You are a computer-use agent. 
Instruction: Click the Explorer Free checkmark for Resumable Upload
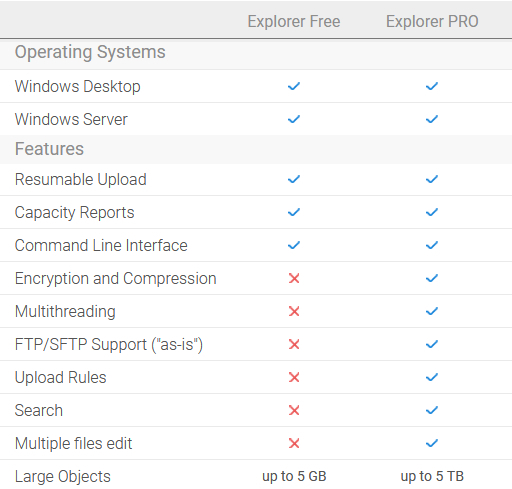(294, 179)
